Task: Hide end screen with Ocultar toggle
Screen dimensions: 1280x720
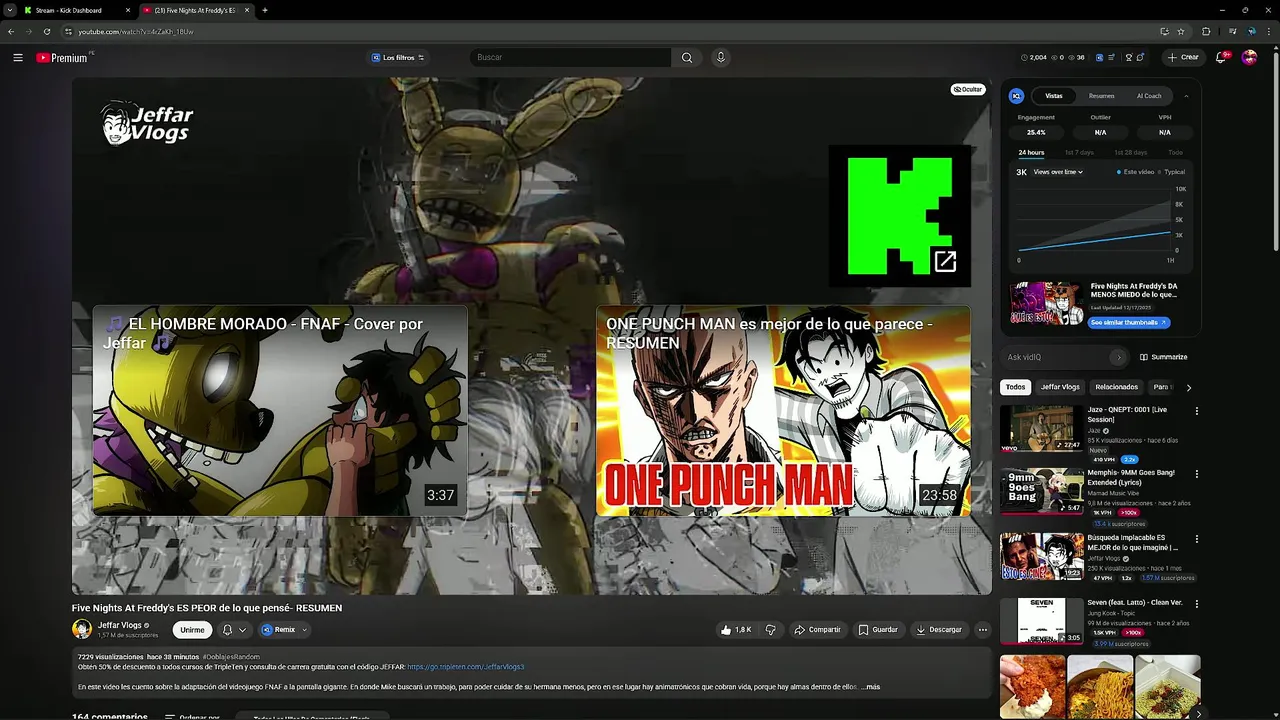Action: pyautogui.click(x=967, y=89)
